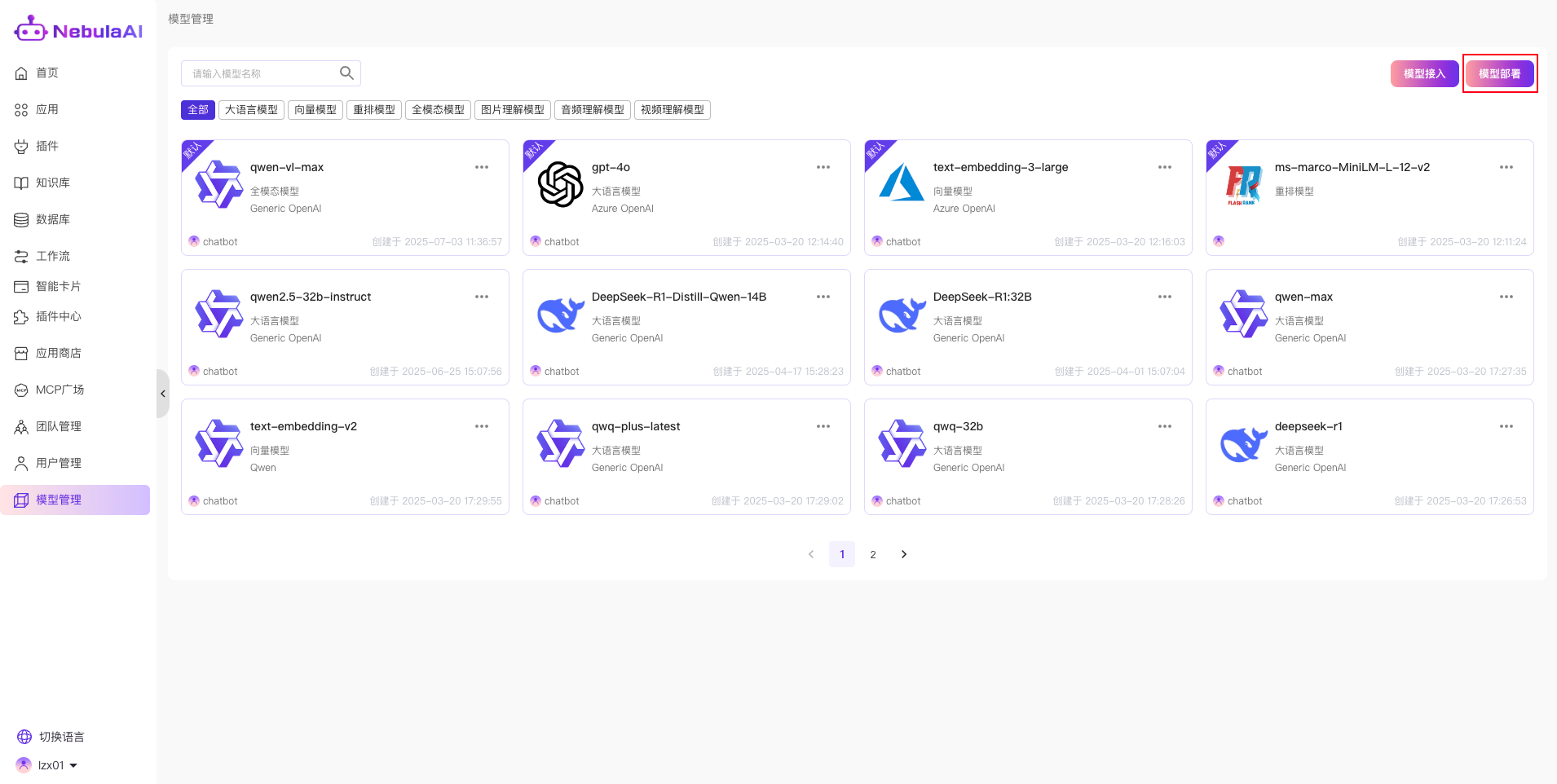1557x784 pixels.
Task: Filter by 音频理解模型
Action: (593, 110)
